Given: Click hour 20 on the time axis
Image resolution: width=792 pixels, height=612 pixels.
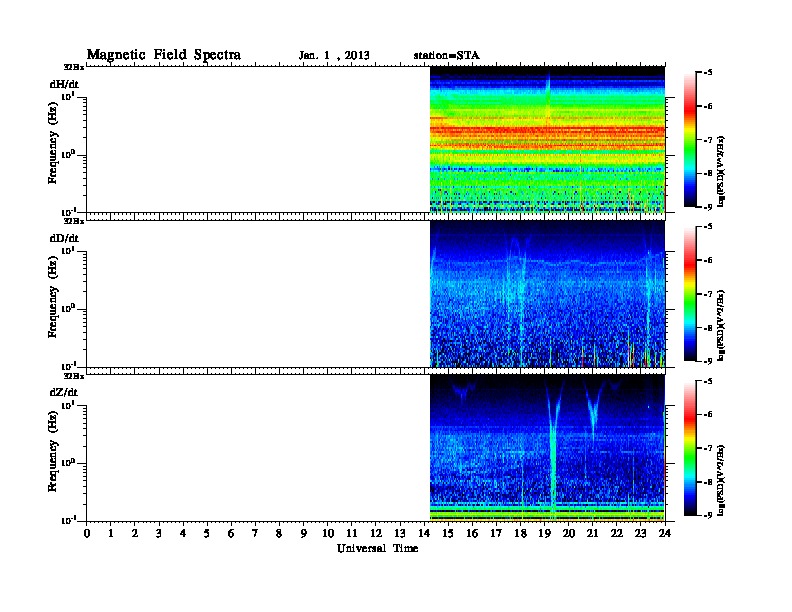Looking at the screenshot, I should click(x=568, y=534).
